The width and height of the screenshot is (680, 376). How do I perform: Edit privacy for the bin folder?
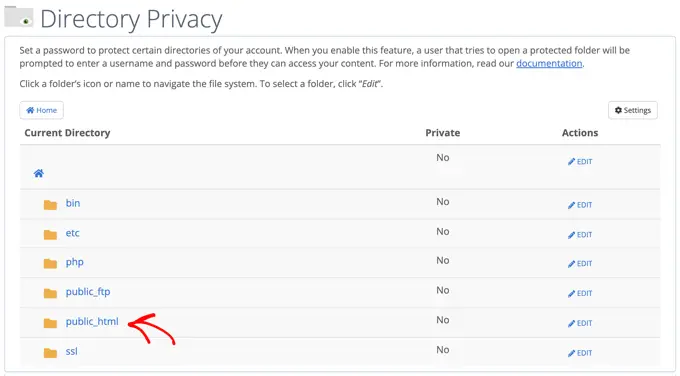(580, 205)
